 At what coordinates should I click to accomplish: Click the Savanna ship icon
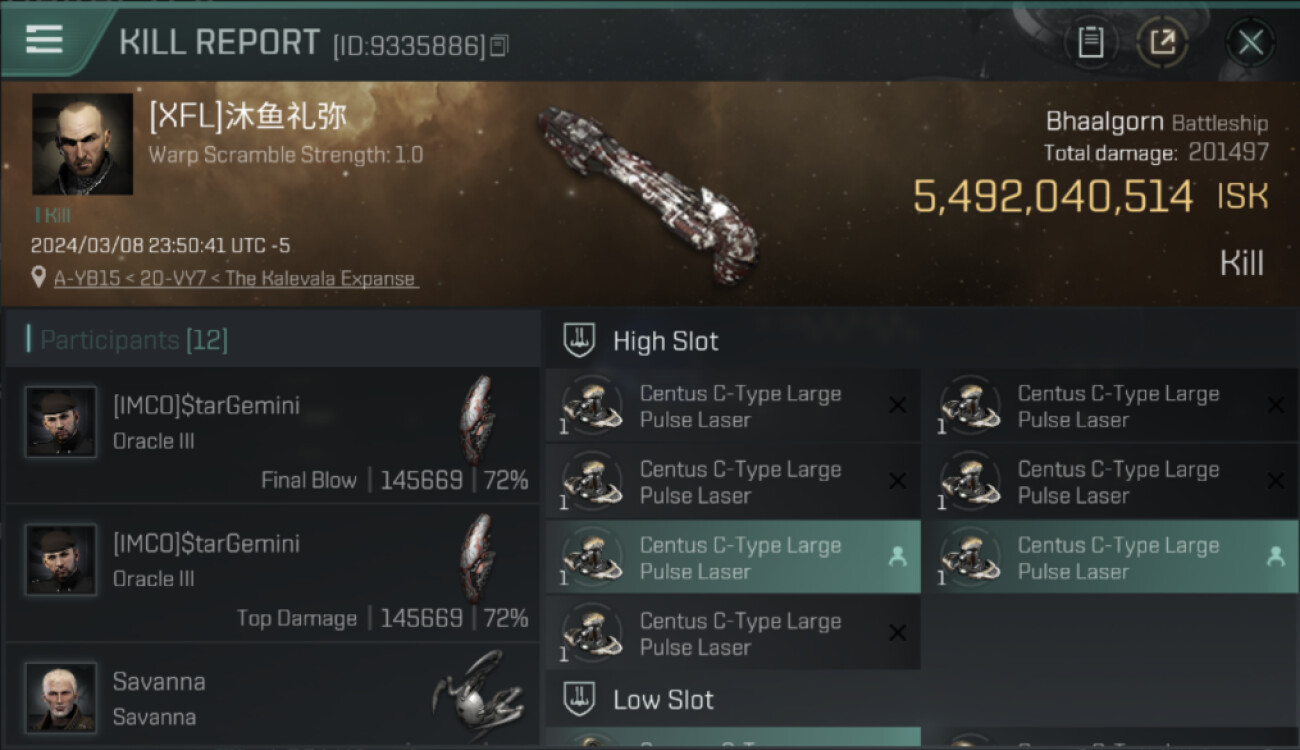[x=478, y=694]
